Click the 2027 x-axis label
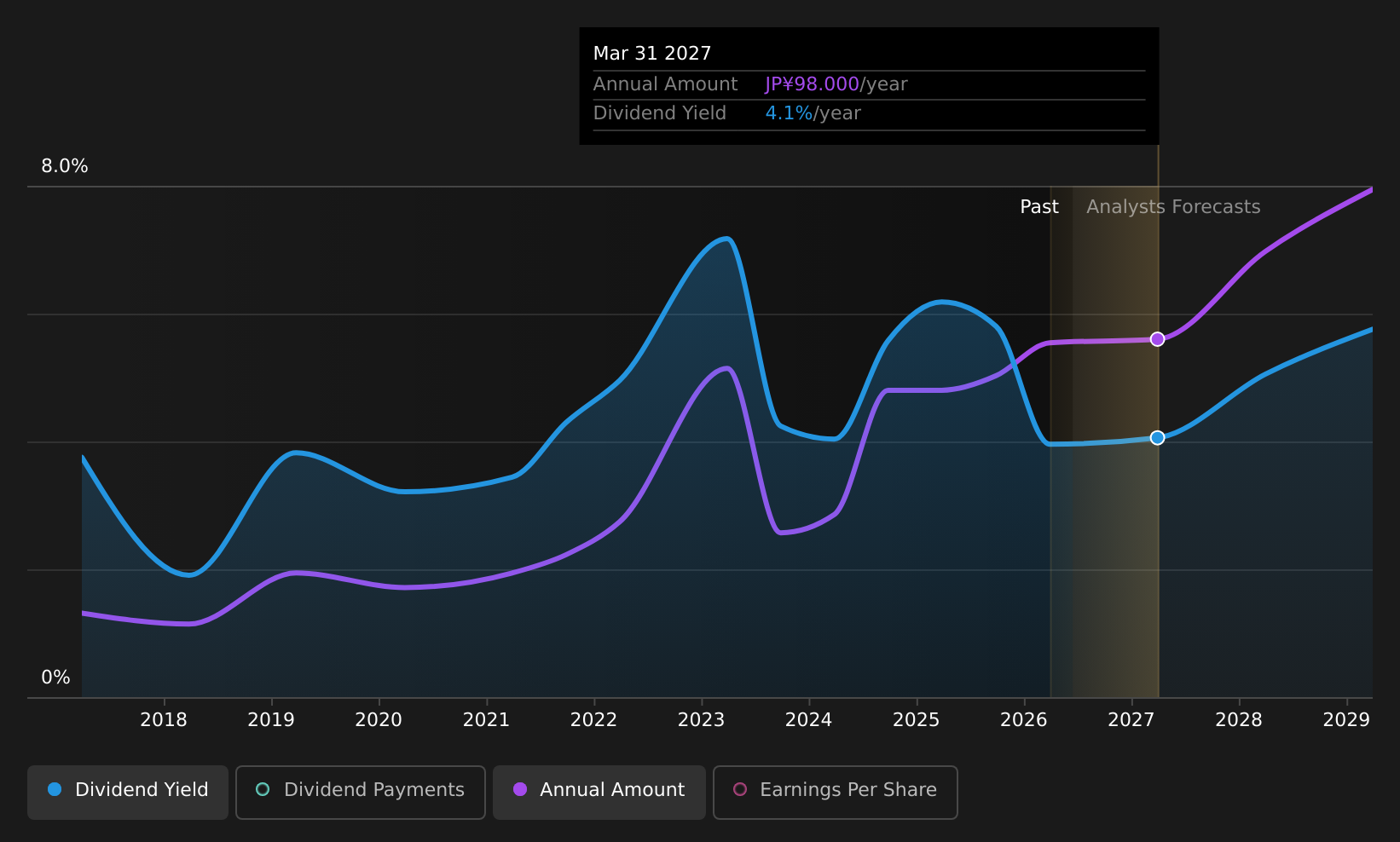The height and width of the screenshot is (842, 1400). [1131, 720]
